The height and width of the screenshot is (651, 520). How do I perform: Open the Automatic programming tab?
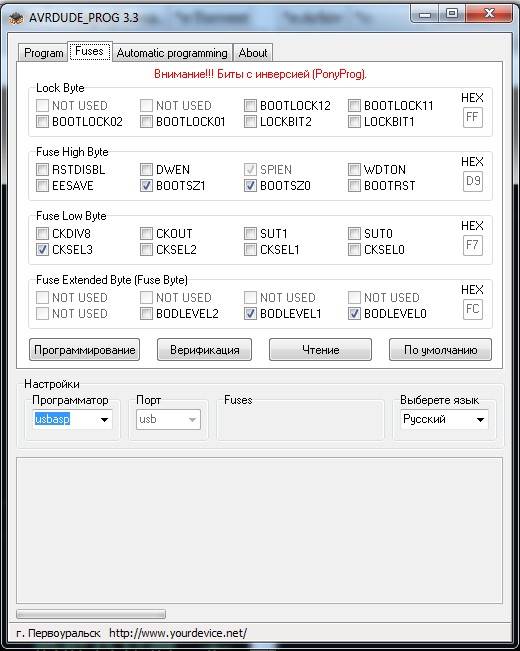tap(172, 53)
